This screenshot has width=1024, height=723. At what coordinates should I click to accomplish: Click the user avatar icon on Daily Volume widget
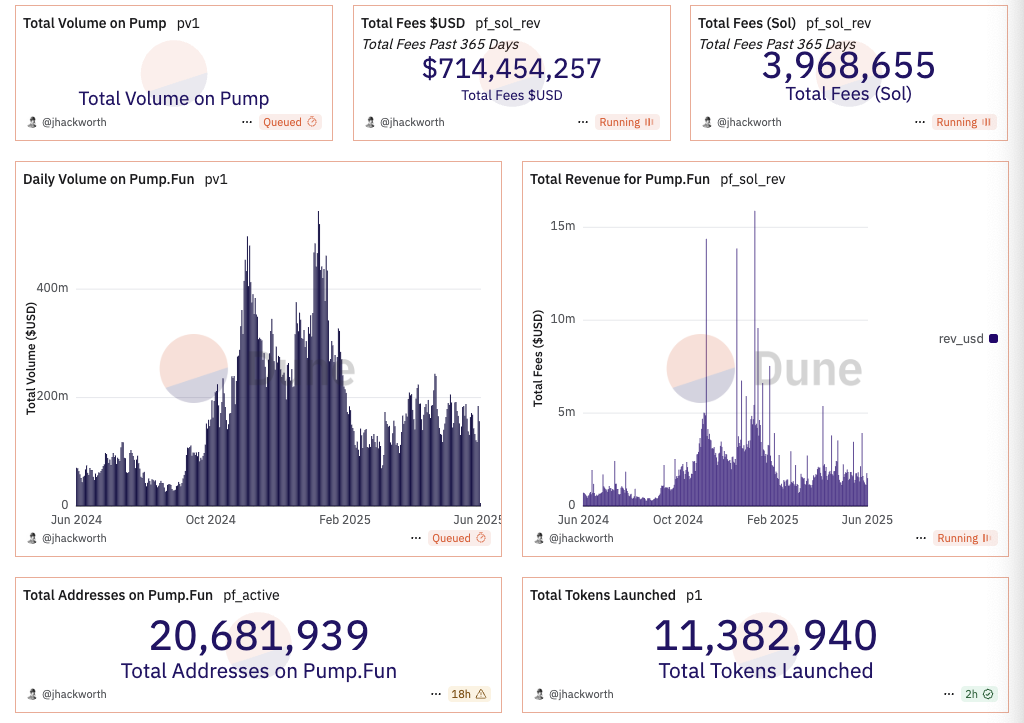(x=31, y=538)
